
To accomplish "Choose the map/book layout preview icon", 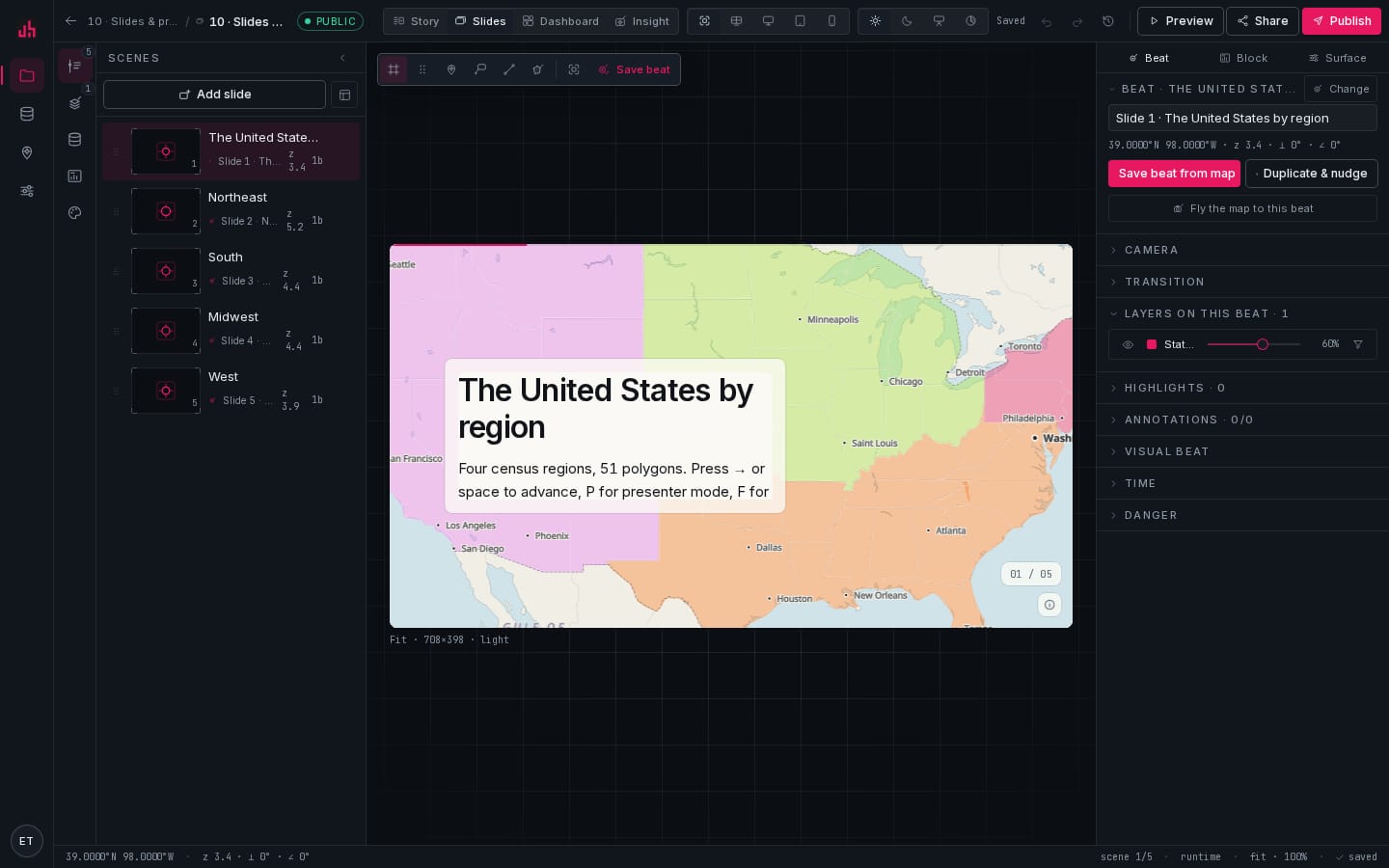I will [737, 21].
